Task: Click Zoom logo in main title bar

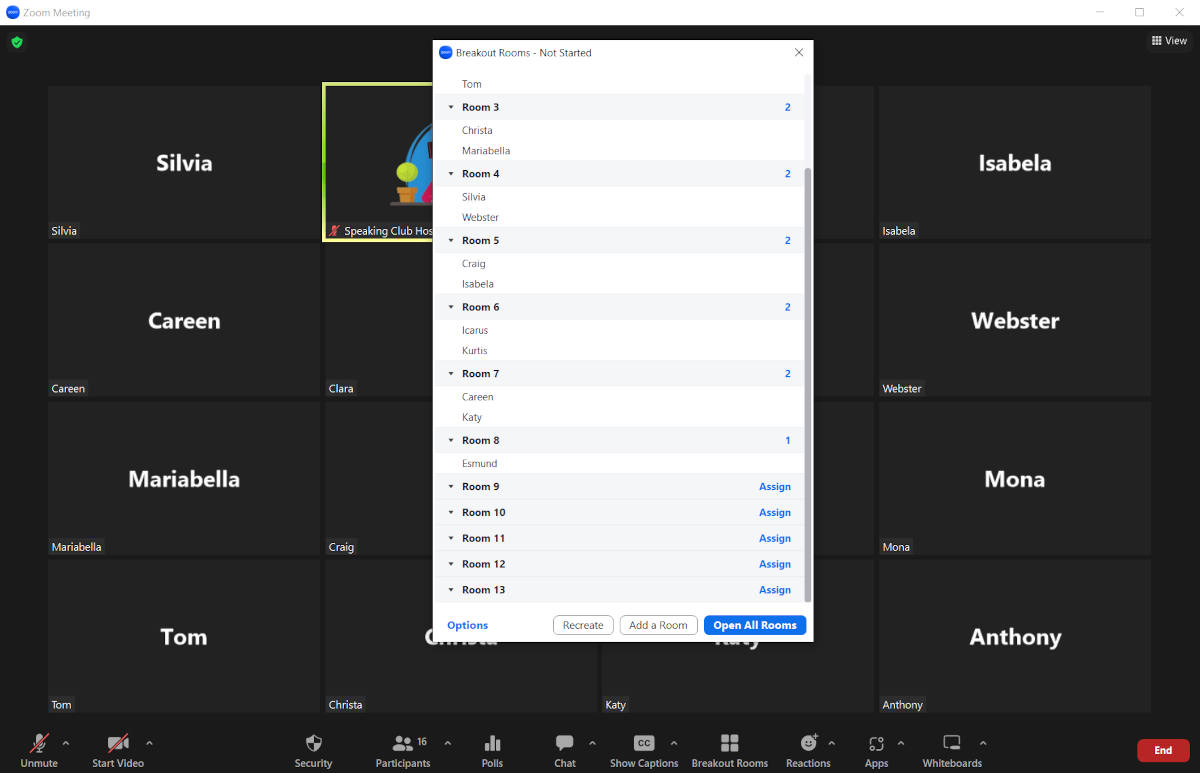Action: click(x=13, y=12)
